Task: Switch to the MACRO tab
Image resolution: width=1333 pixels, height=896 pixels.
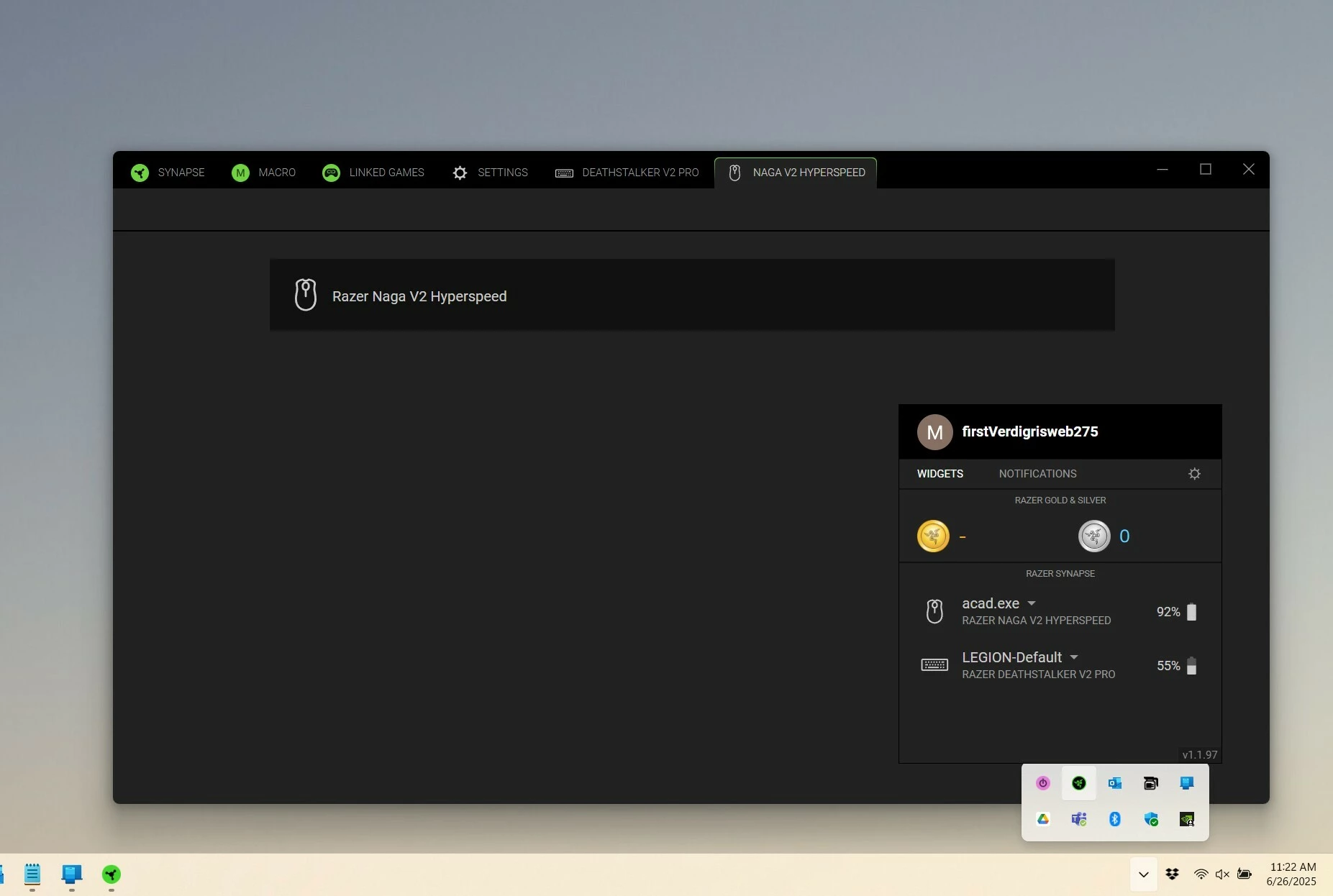Action: click(x=263, y=173)
